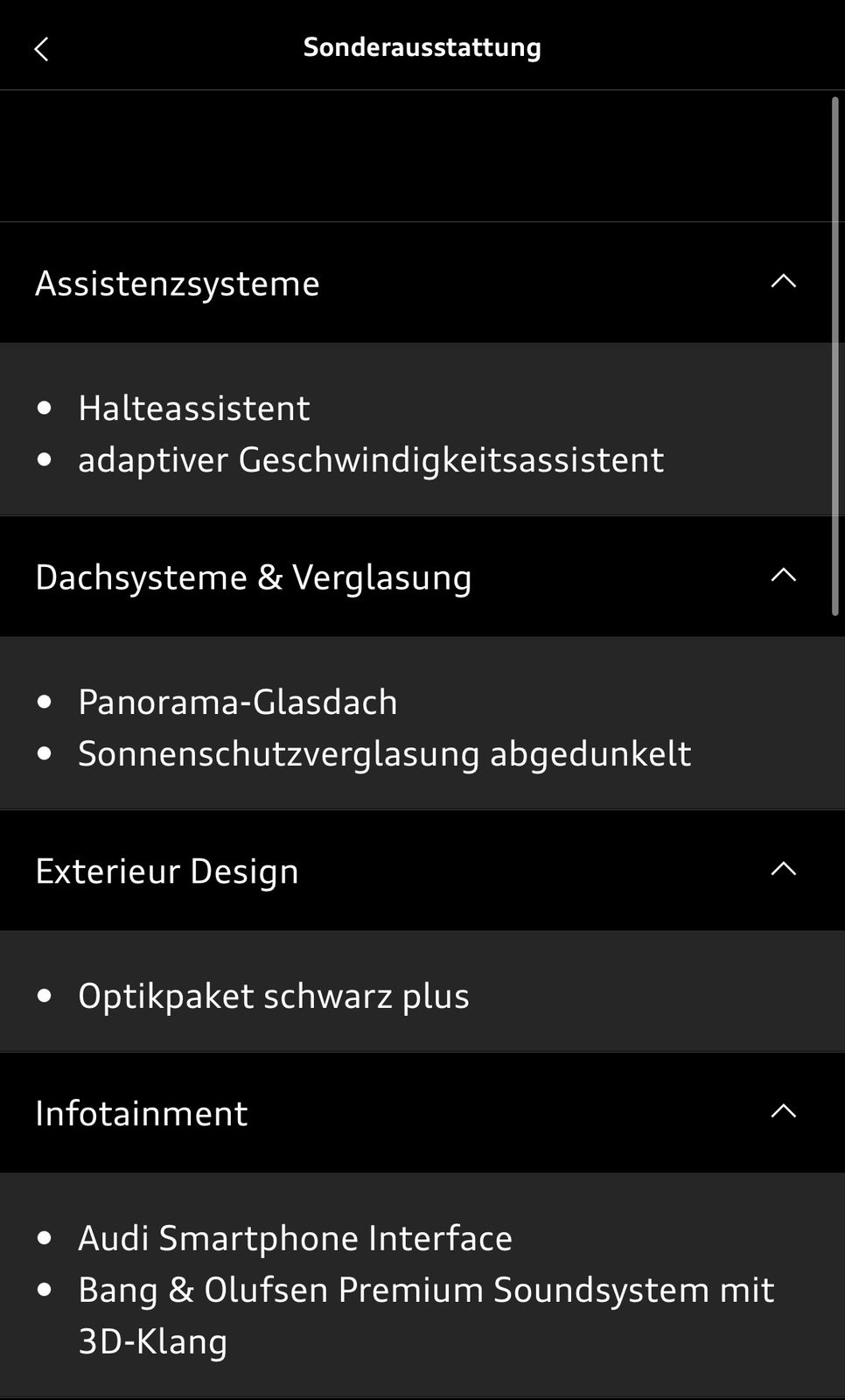Image resolution: width=845 pixels, height=1400 pixels.
Task: Collapse the Infotainment section chevron
Action: pyautogui.click(x=783, y=1112)
